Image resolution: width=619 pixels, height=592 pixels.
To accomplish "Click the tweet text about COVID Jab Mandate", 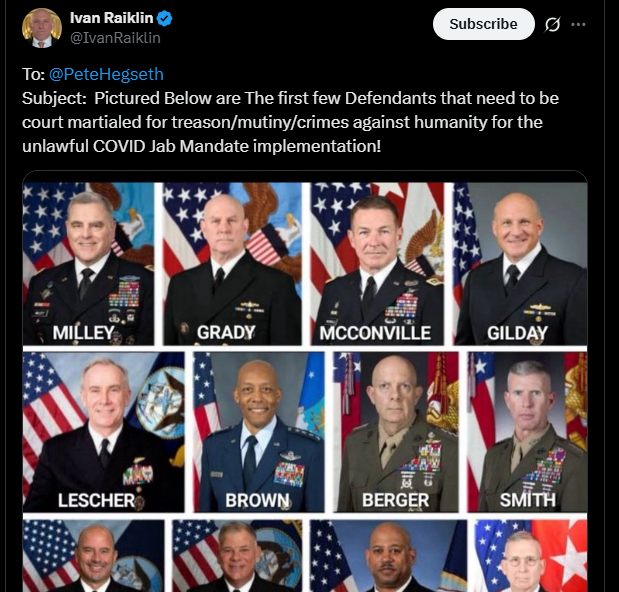I will tap(290, 122).
